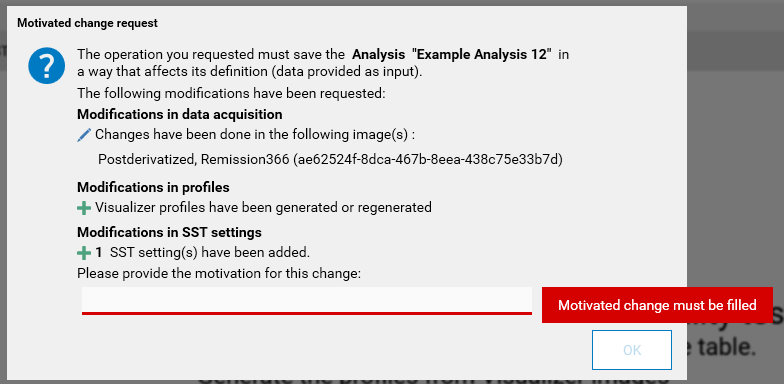Screen dimensions: 784x384
Task: Click the pencil icon beside image changes
Action: 84,135
